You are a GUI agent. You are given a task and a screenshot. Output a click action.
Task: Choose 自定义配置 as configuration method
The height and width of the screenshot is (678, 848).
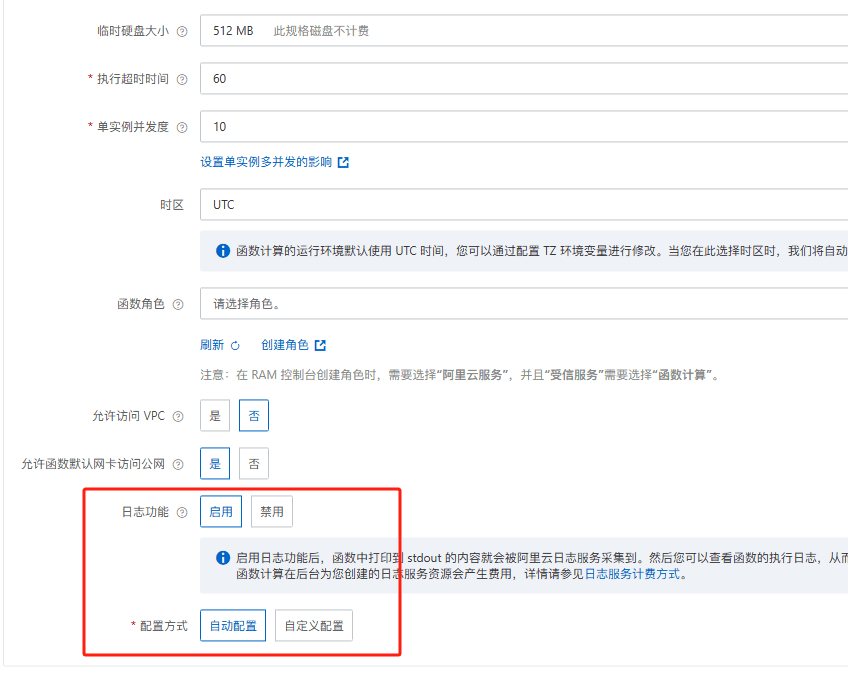314,626
